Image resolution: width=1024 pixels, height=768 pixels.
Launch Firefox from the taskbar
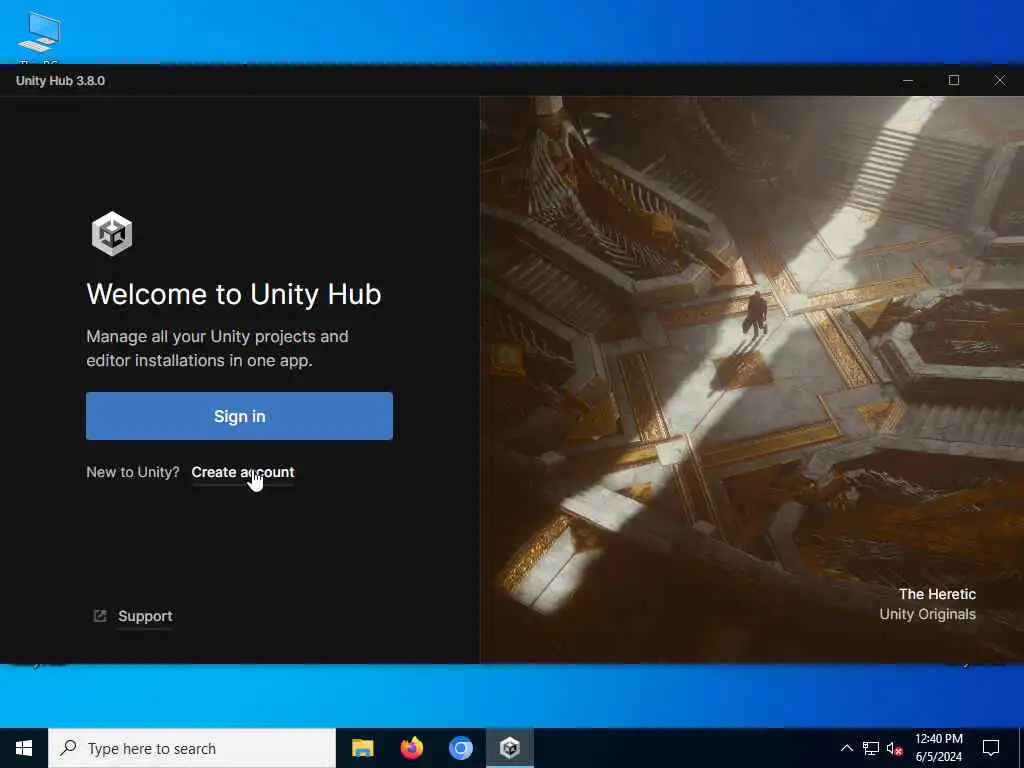(411, 748)
